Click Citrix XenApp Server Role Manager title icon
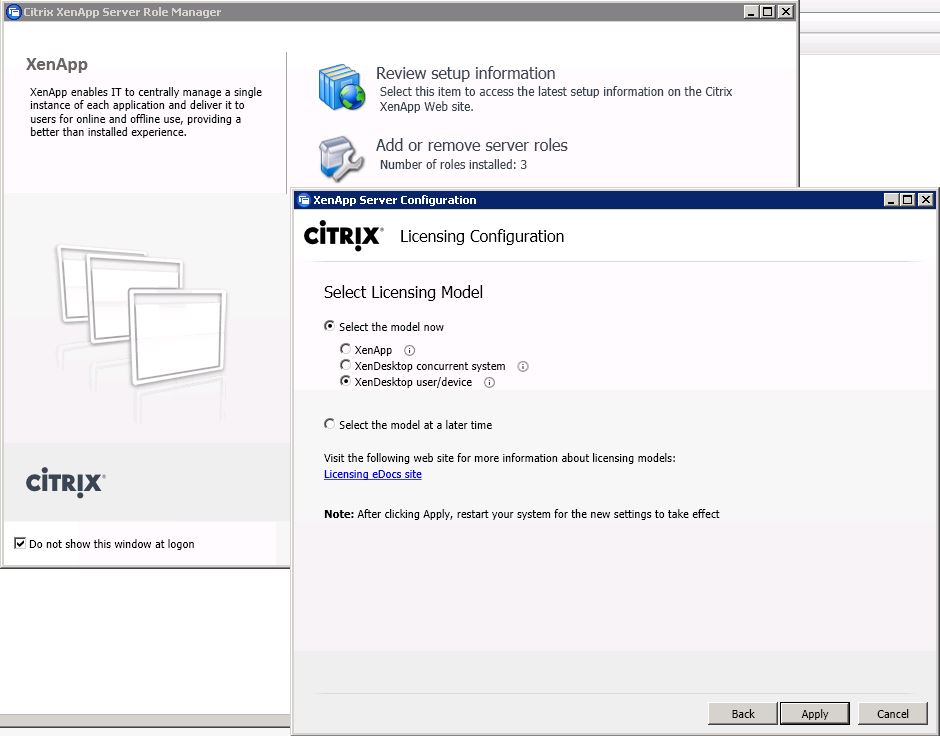 coord(13,12)
